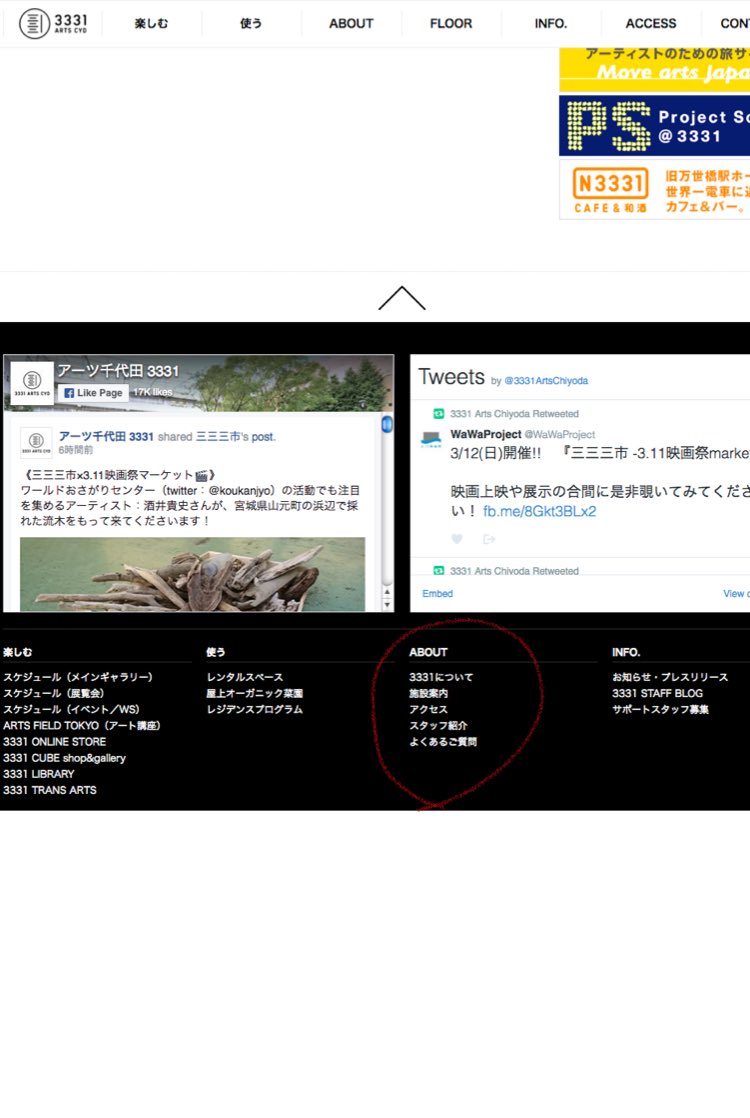This screenshot has height=1118, width=750.
Task: Click the Facebook widget scrollbar thumb
Action: (x=386, y=425)
